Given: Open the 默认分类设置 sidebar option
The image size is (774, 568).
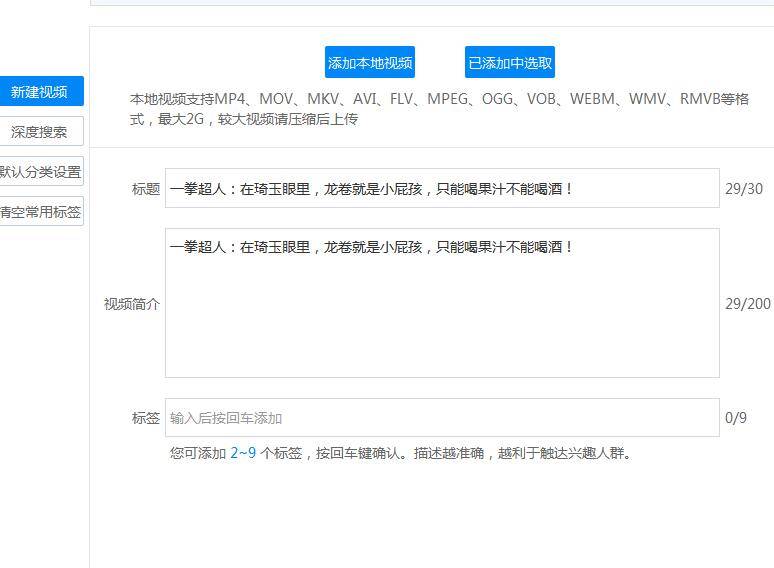Looking at the screenshot, I should click(41, 172).
